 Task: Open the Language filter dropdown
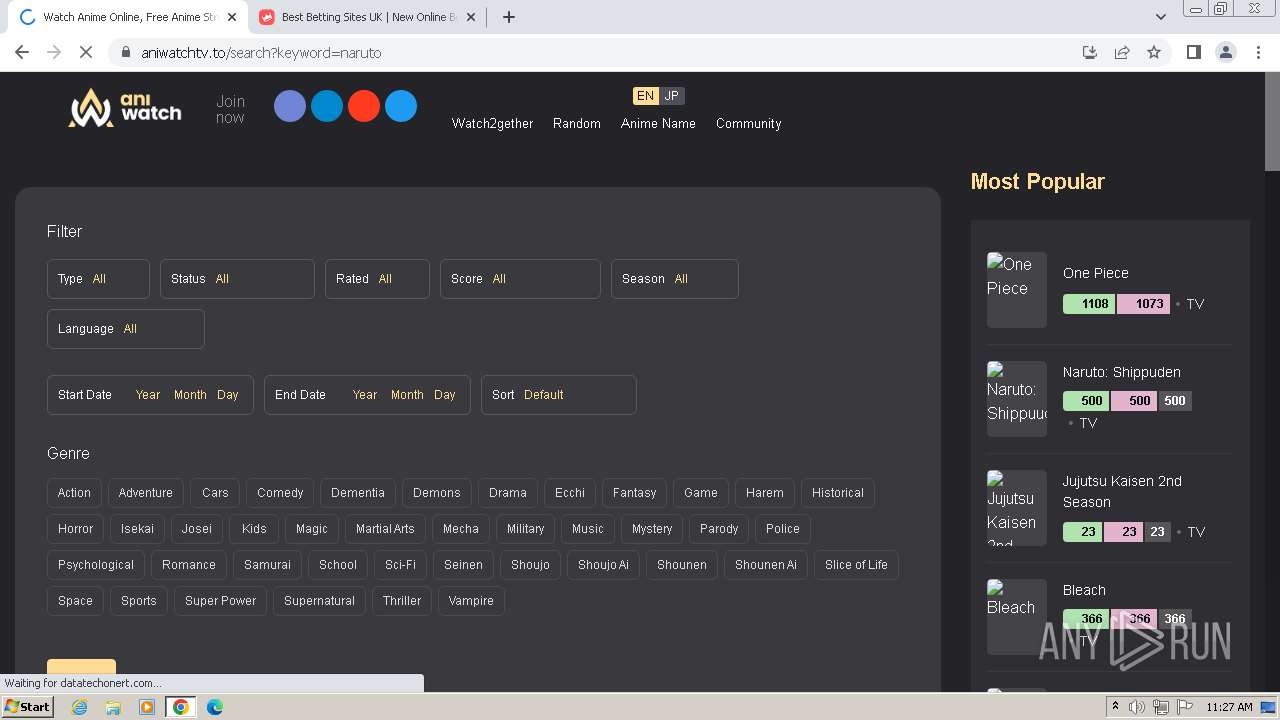tap(126, 329)
